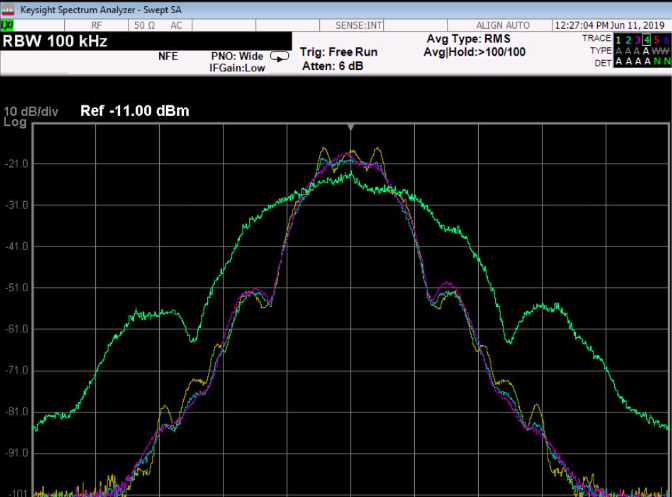Select trace number 3 in trace panel
This screenshot has height=497, width=672.
(638, 38)
